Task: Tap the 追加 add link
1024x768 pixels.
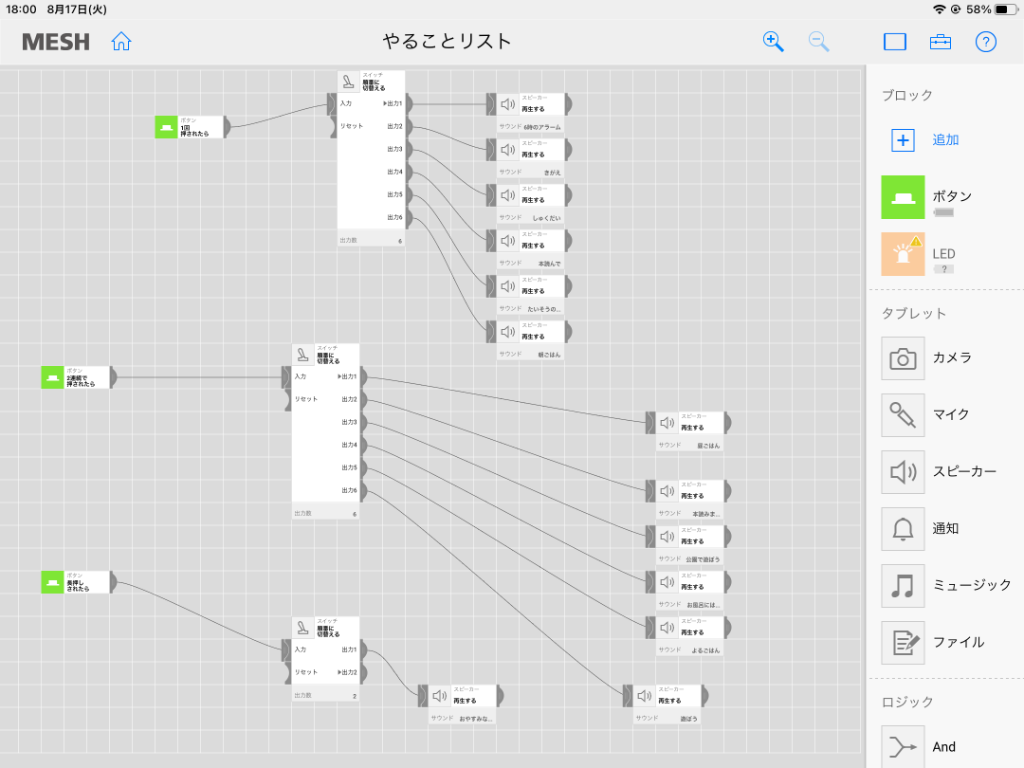Action: (x=945, y=140)
